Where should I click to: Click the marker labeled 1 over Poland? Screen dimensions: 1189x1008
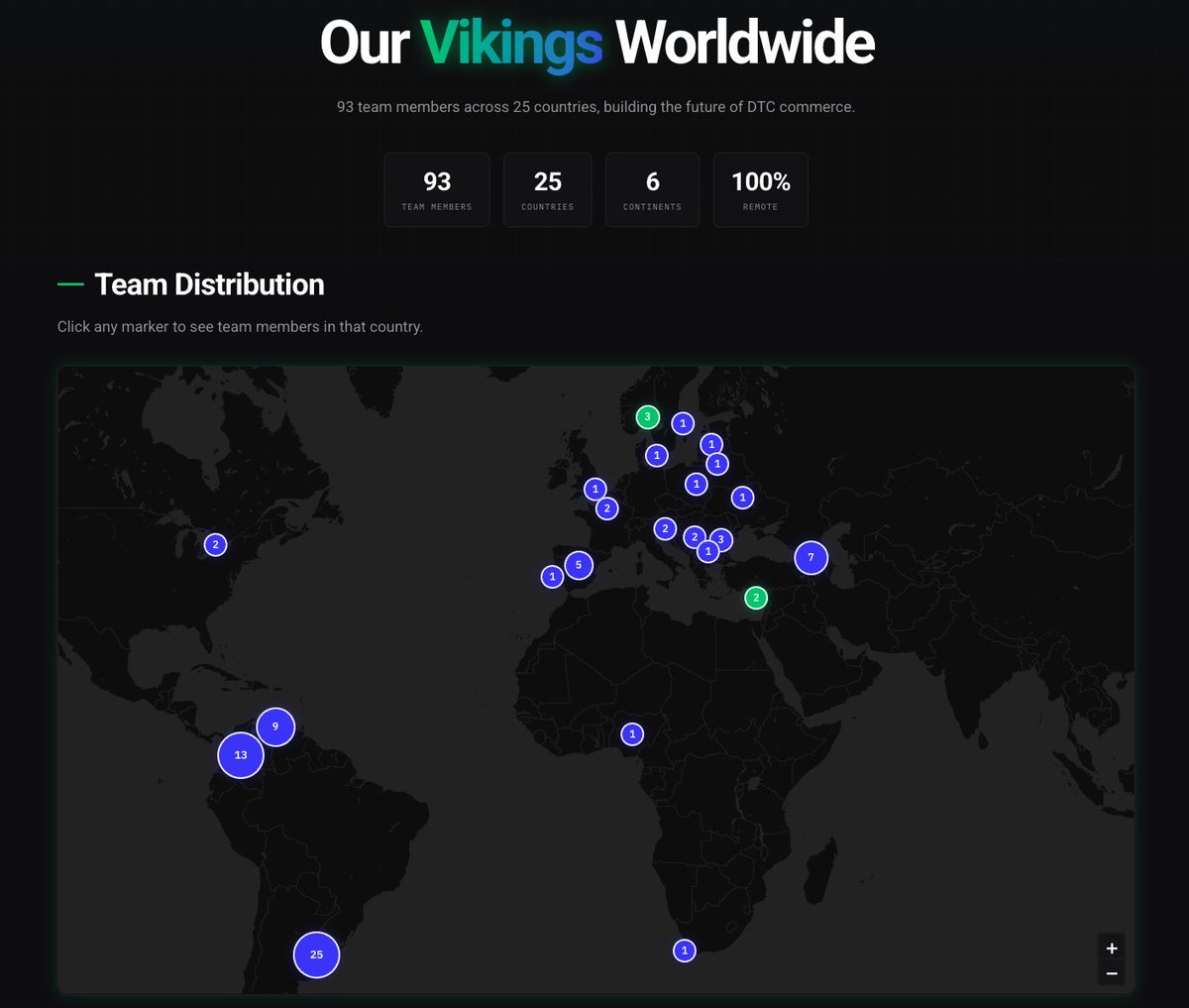696,484
